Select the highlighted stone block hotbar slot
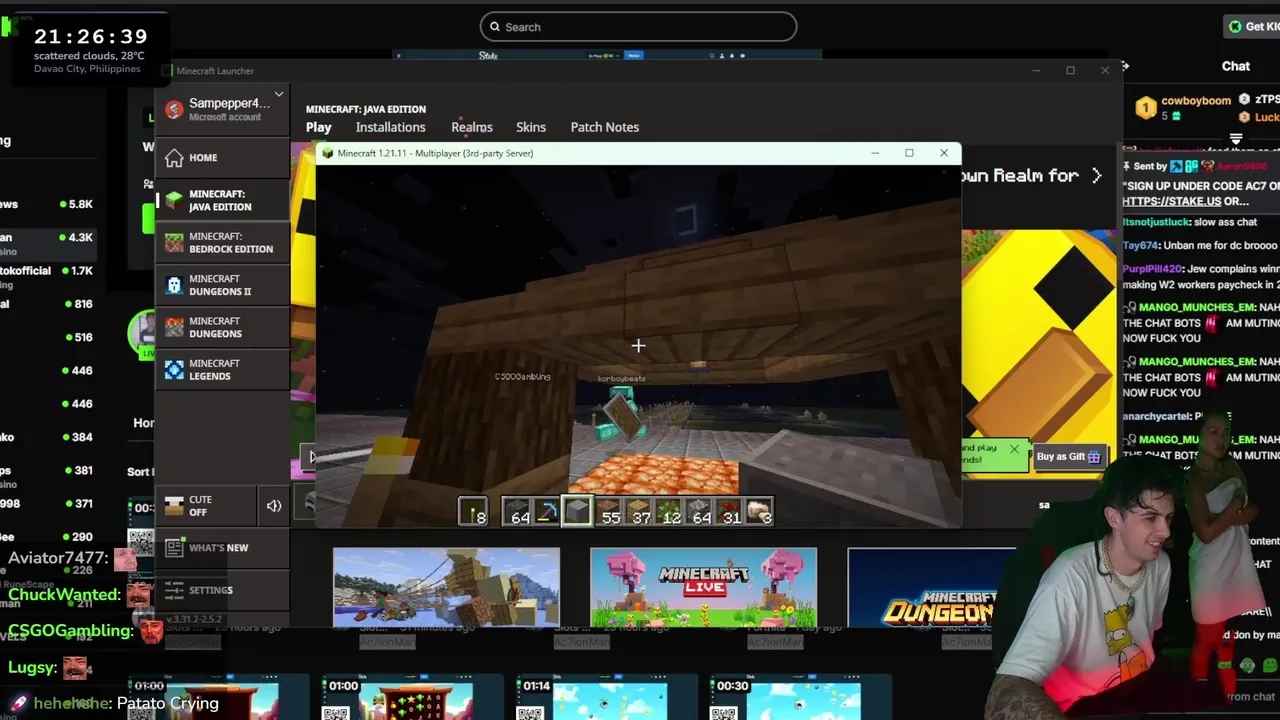This screenshot has height=720, width=1280. 577,511
